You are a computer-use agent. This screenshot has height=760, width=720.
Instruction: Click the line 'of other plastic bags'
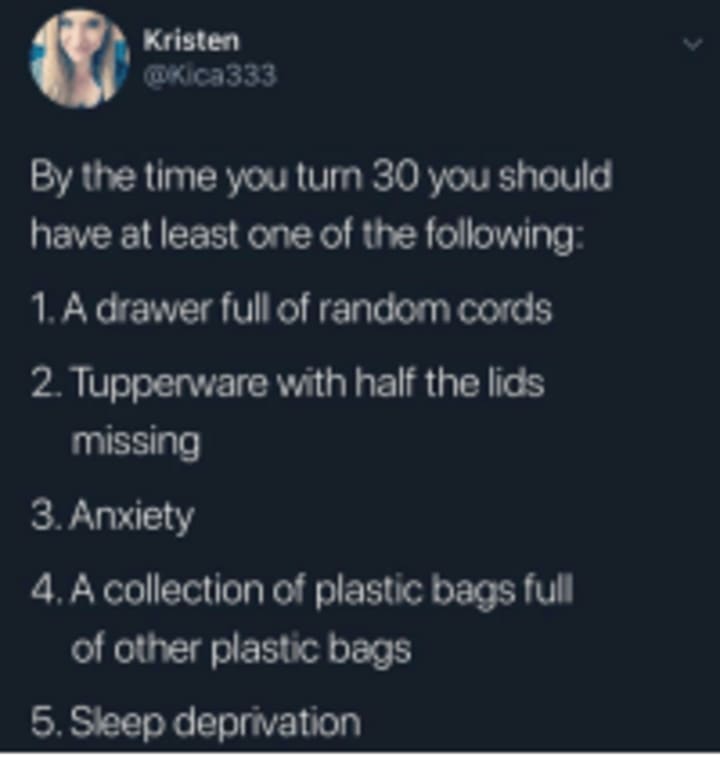(241, 650)
